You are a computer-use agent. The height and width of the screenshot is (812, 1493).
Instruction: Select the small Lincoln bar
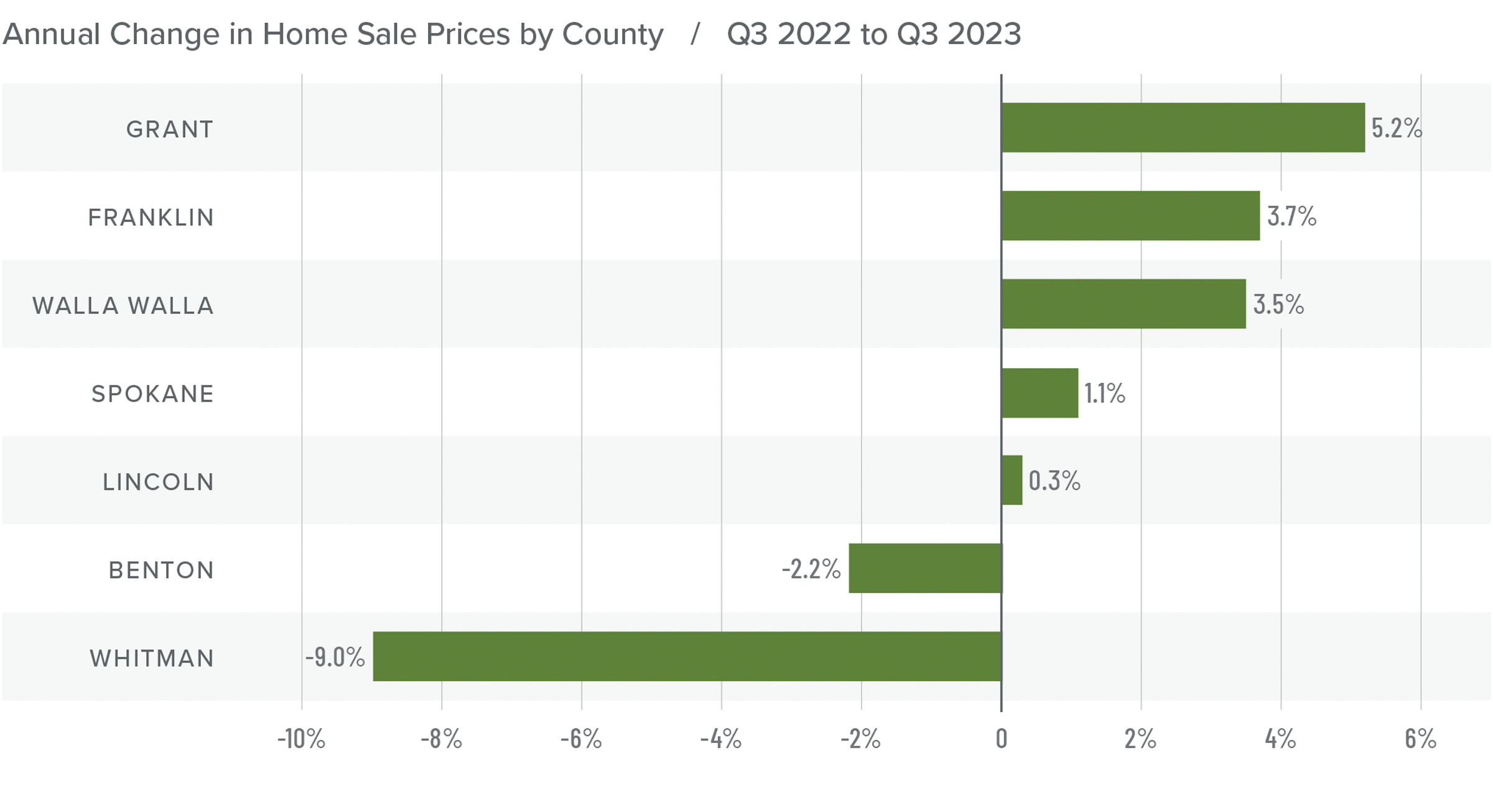1012,480
